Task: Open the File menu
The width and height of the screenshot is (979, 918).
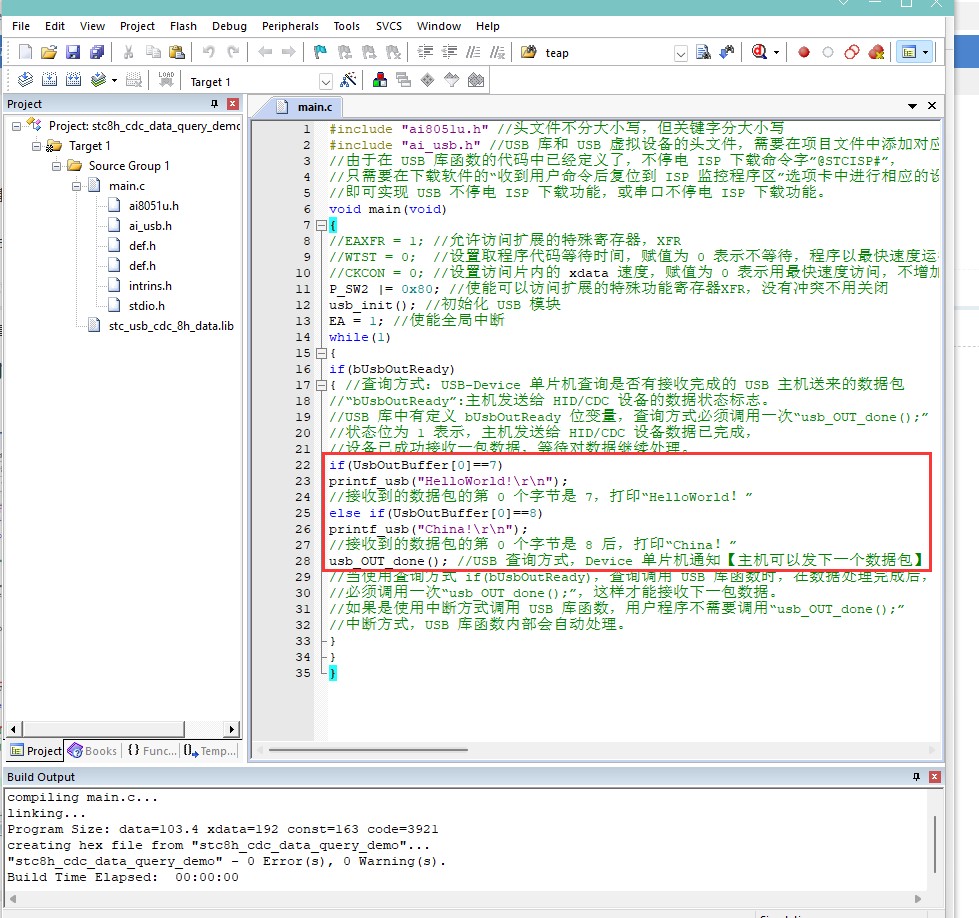Action: pyautogui.click(x=21, y=26)
